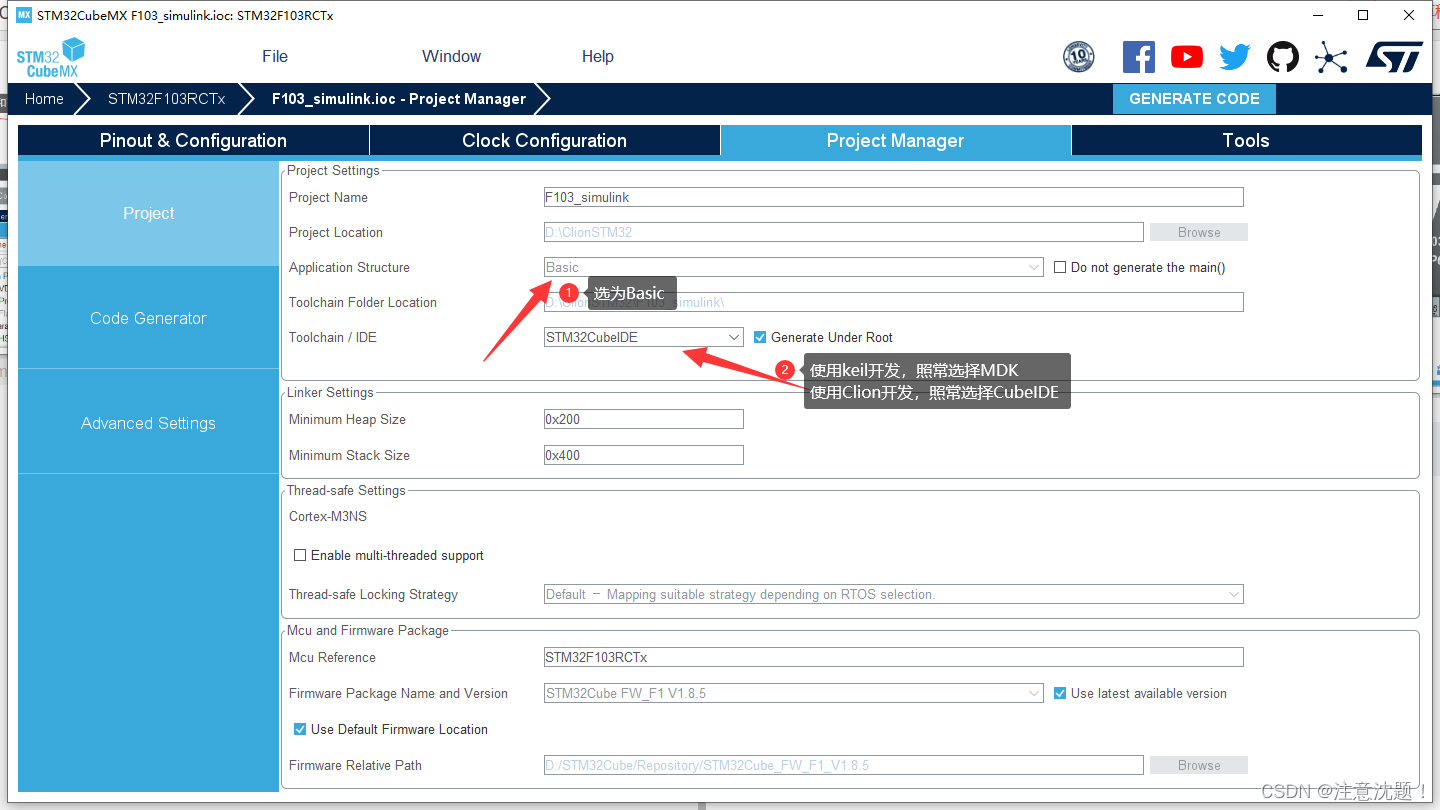Switch to the Tools tab
Viewport: 1440px width, 810px height.
pos(1246,140)
